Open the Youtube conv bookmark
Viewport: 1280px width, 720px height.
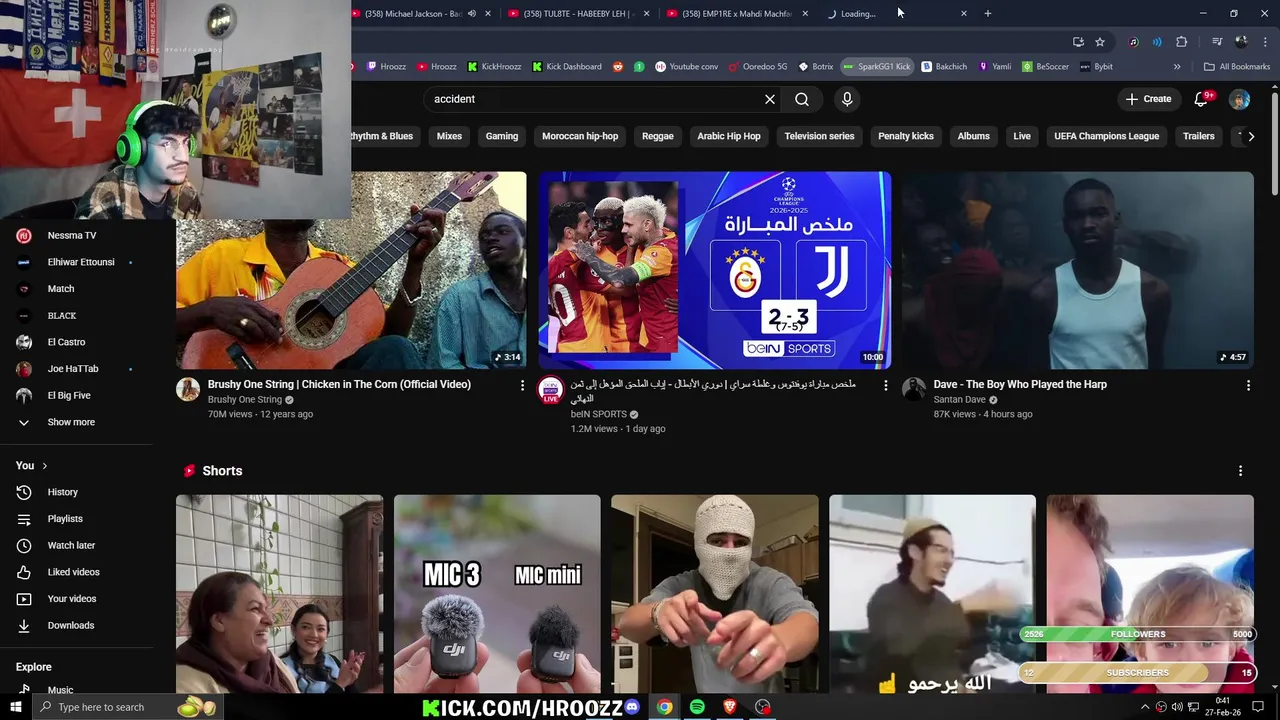[x=687, y=67]
